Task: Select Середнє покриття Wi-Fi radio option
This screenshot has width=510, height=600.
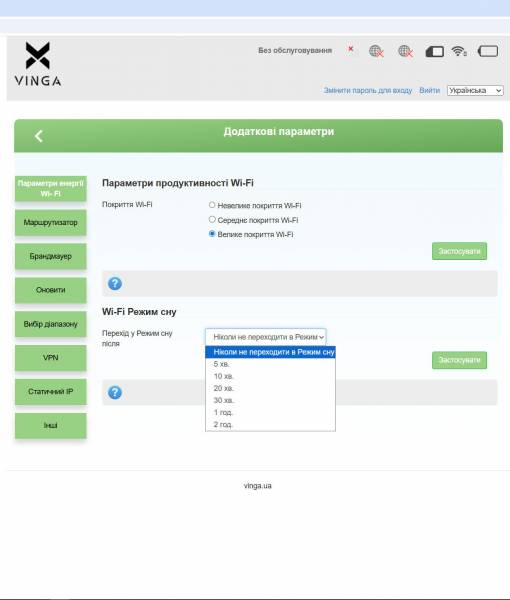Action: 212,219
